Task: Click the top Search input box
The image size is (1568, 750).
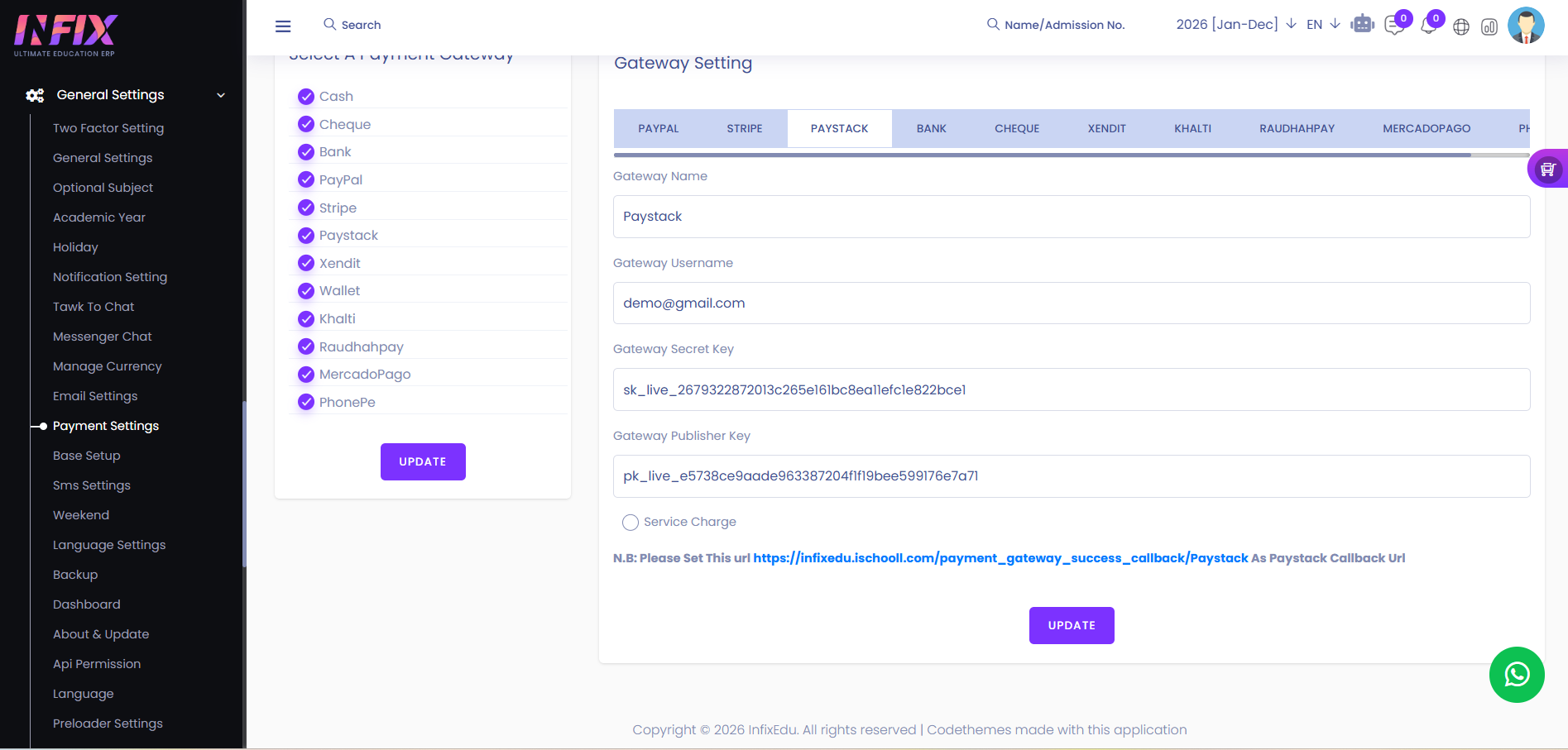Action: 362,25
